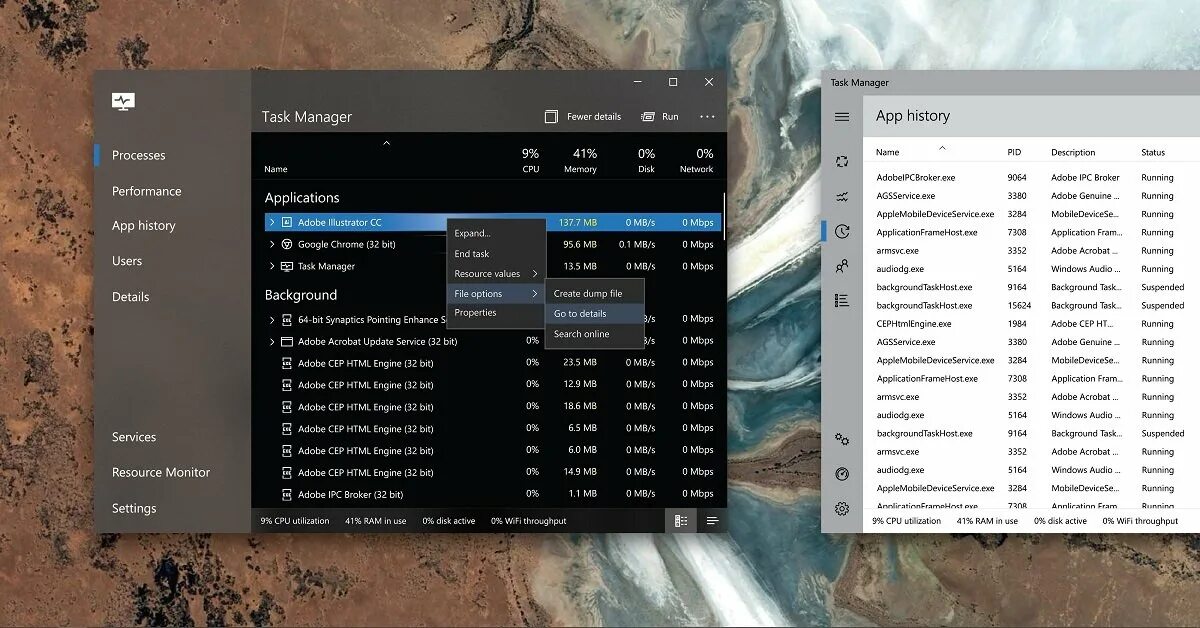Click the Google Chrome process icon
Viewport: 1200px width, 628px height.
coord(287,244)
